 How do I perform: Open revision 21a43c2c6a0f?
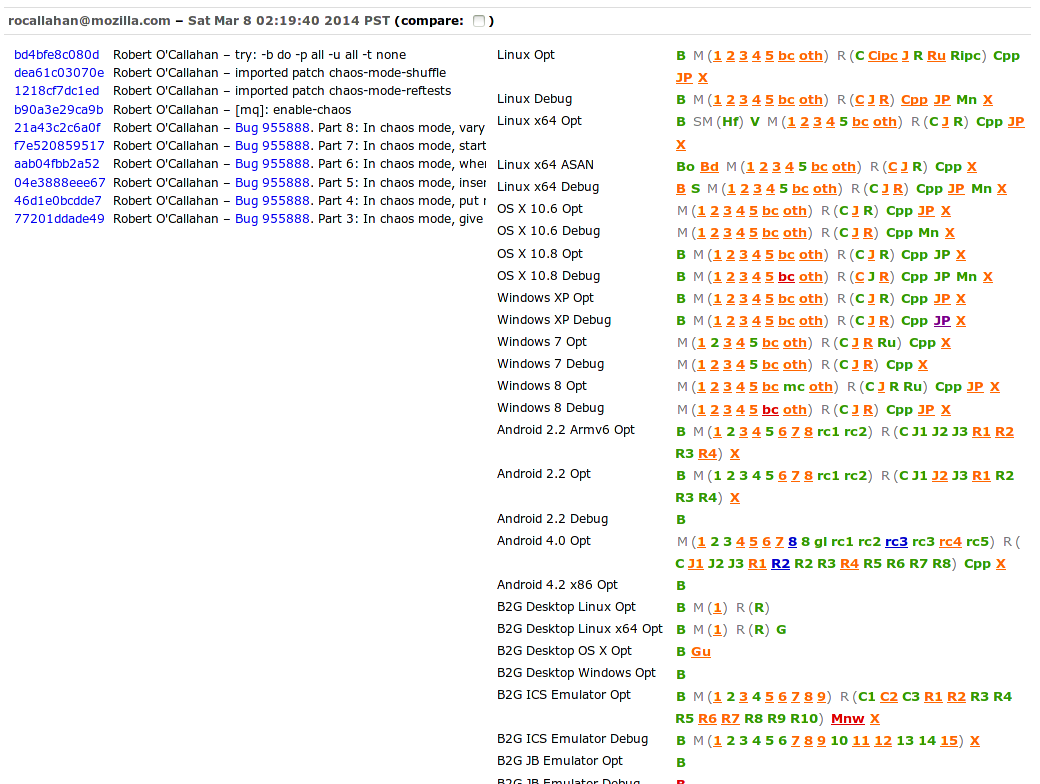57,127
